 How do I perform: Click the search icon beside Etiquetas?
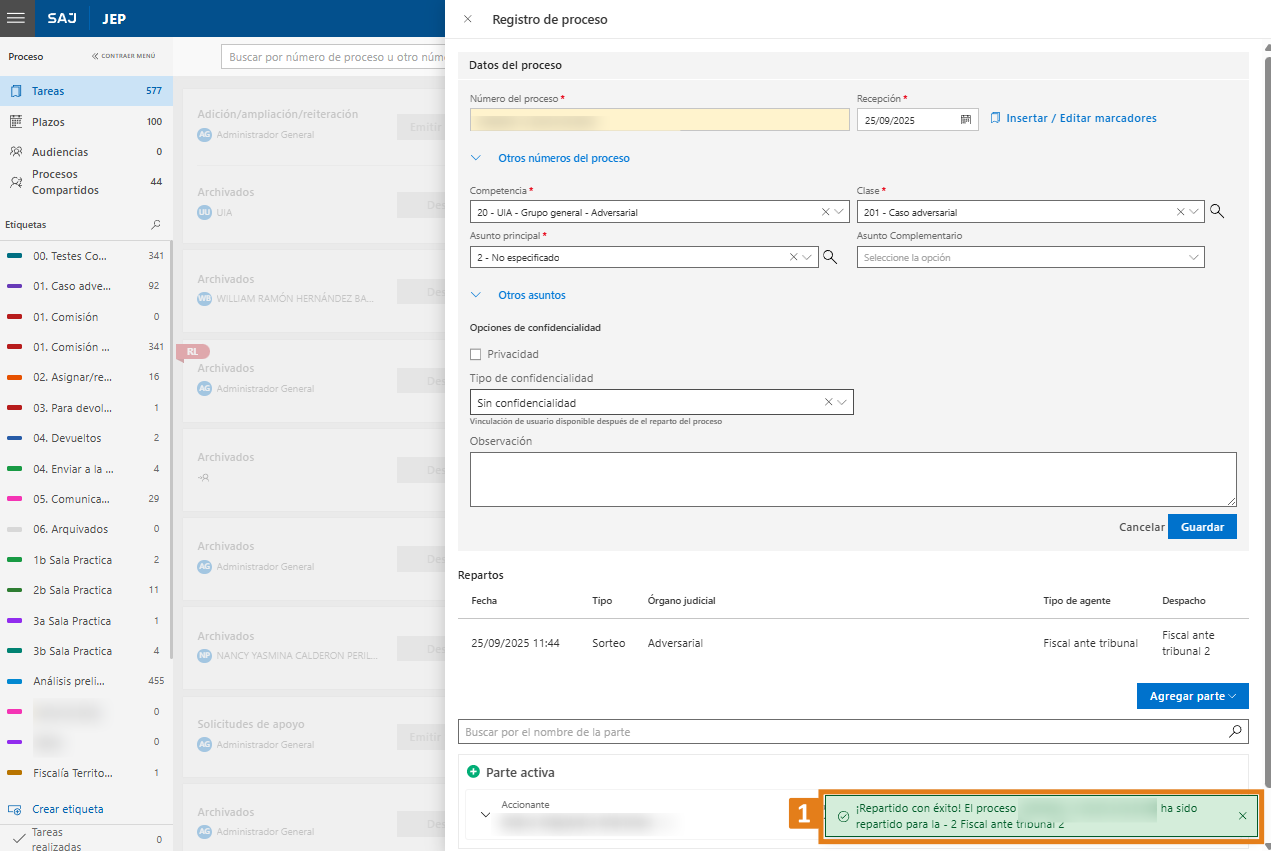155,225
